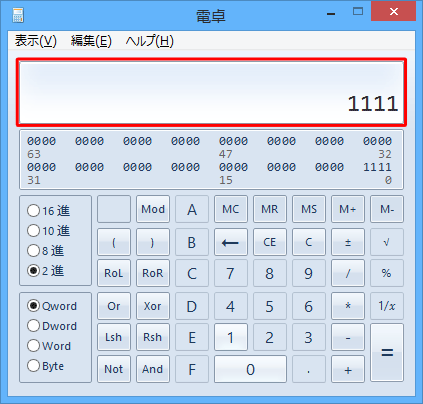
Task: Click the hex digit D button
Action: (192, 306)
